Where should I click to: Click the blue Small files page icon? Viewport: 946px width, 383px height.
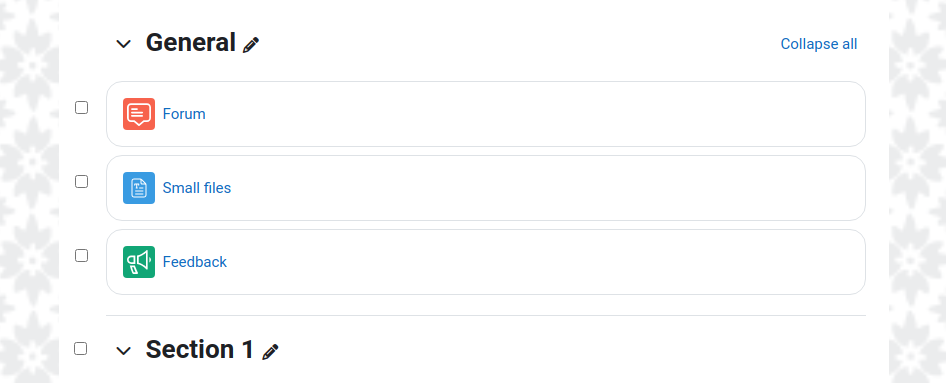(x=139, y=188)
